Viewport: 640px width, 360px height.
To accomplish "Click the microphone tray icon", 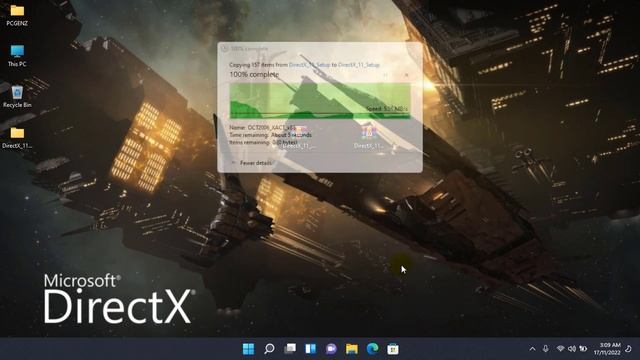I will [x=546, y=349].
